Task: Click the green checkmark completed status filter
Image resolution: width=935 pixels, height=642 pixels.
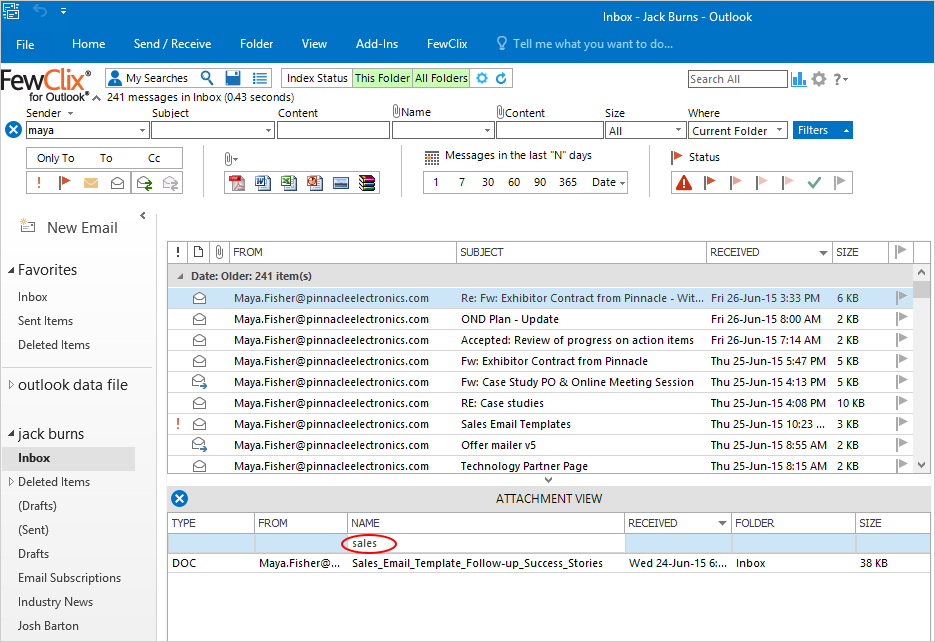Action: coord(814,182)
